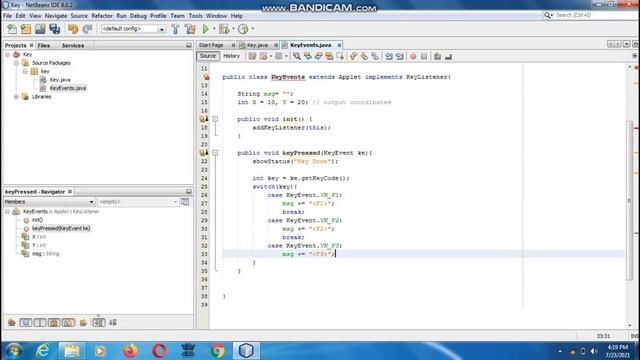Collapse the Source Packages node
The height and width of the screenshot is (360, 640).
pos(16,63)
